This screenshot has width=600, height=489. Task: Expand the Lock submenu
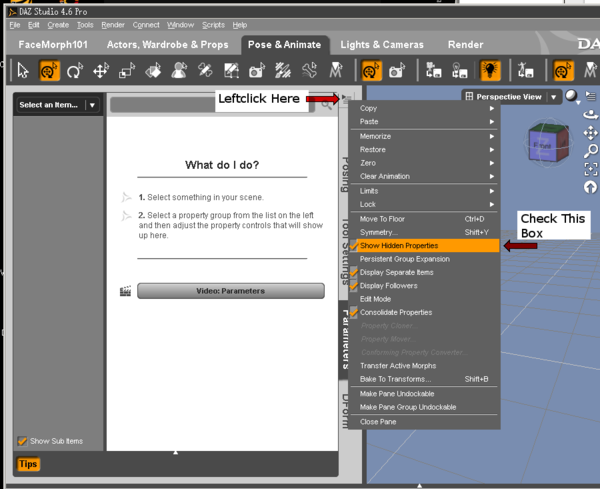pos(424,204)
